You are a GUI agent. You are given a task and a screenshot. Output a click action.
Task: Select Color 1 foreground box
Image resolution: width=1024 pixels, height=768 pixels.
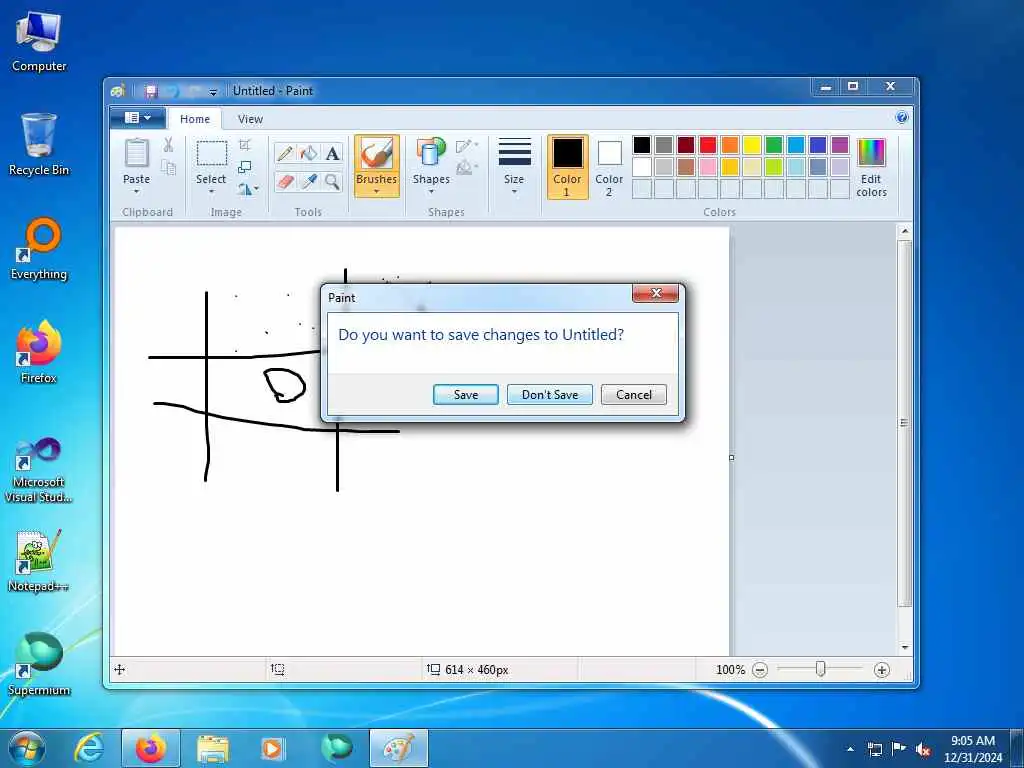pyautogui.click(x=568, y=167)
